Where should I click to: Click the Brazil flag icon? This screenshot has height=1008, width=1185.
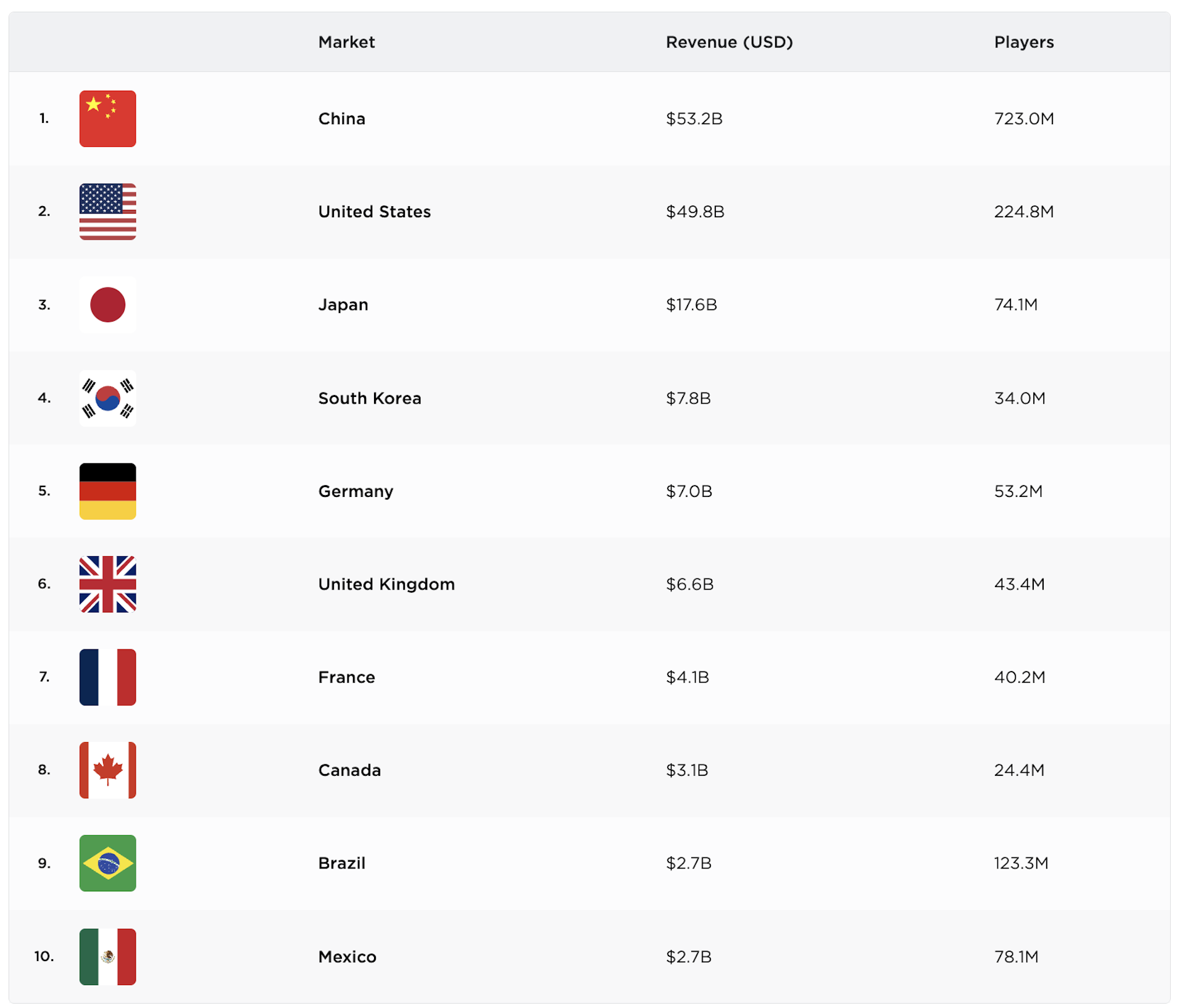click(x=107, y=863)
